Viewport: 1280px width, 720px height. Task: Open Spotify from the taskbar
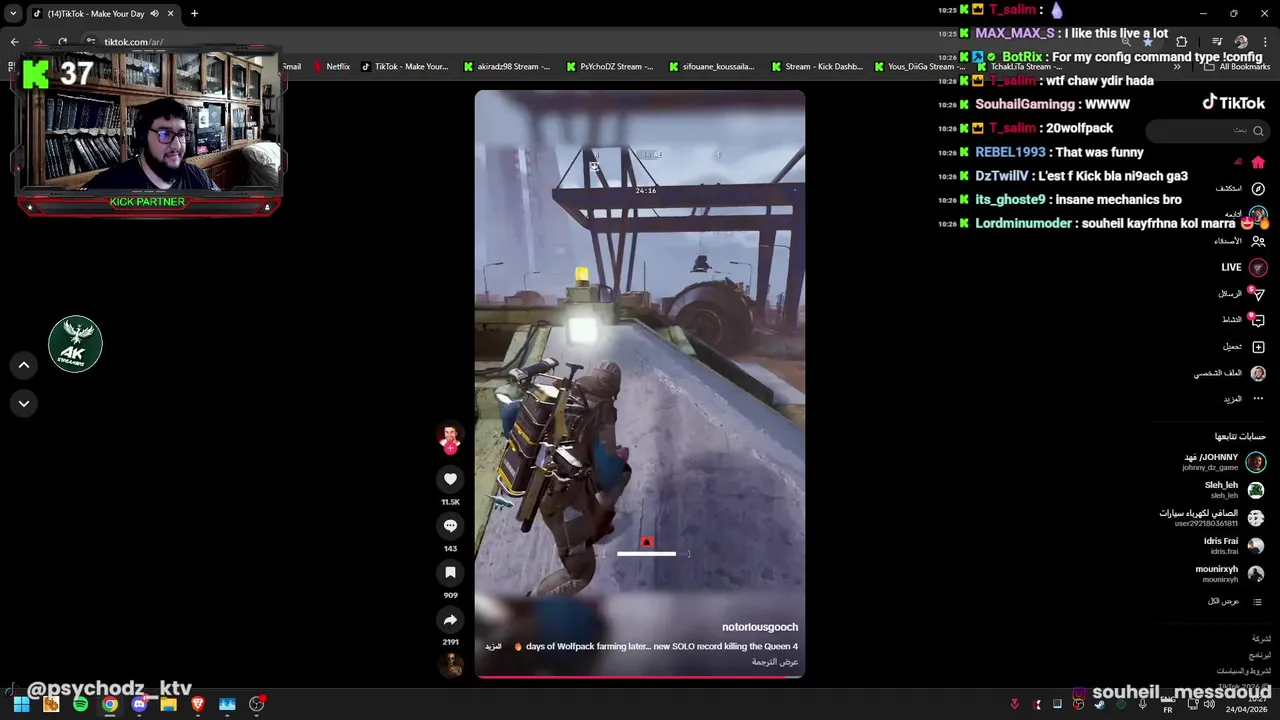pyautogui.click(x=80, y=704)
